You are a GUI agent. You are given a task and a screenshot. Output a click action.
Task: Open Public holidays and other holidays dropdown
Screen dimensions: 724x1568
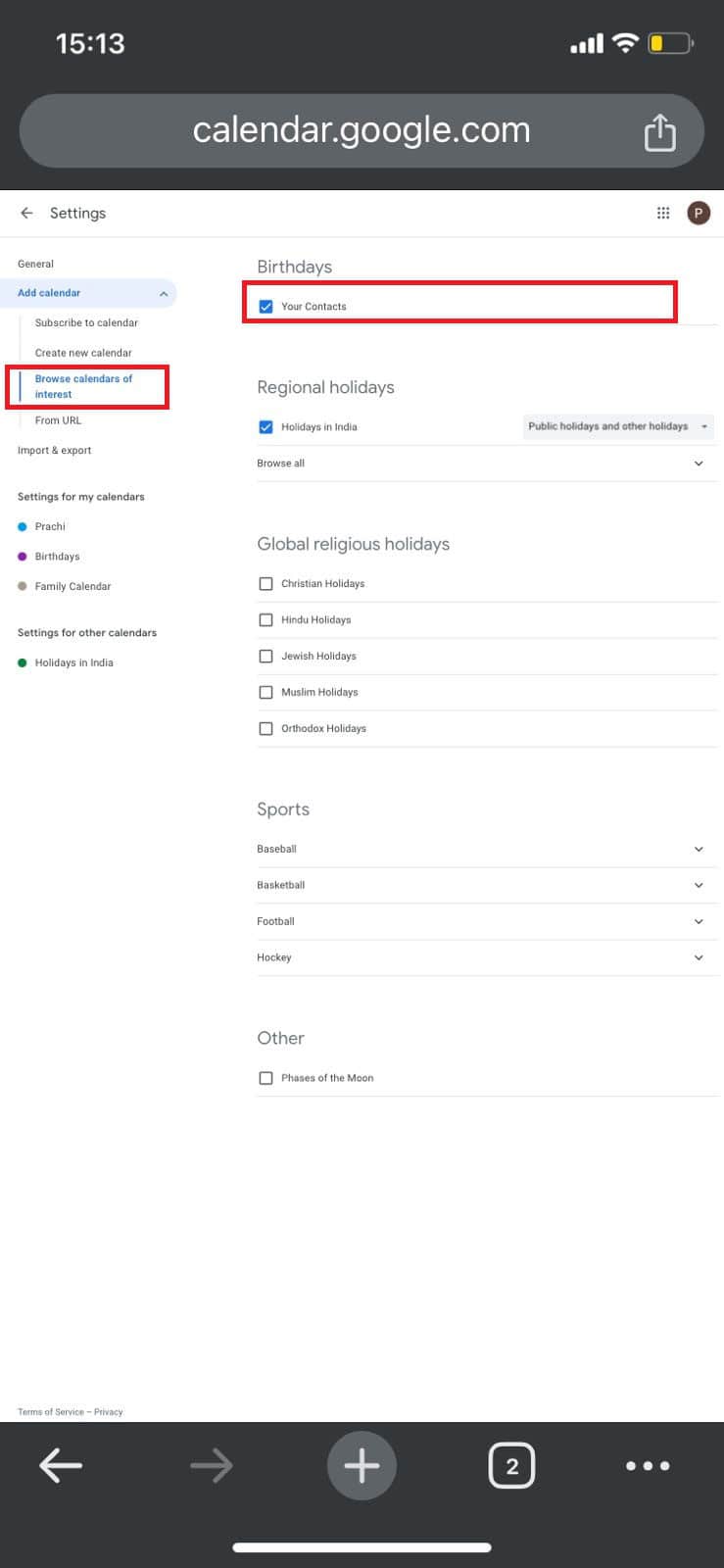617,426
